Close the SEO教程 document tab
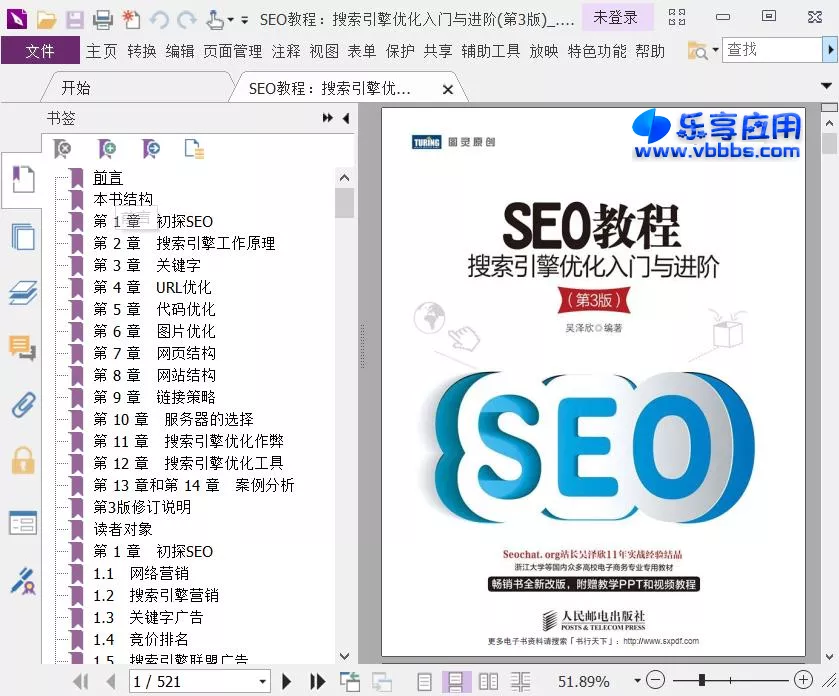The width and height of the screenshot is (839, 696). (448, 89)
